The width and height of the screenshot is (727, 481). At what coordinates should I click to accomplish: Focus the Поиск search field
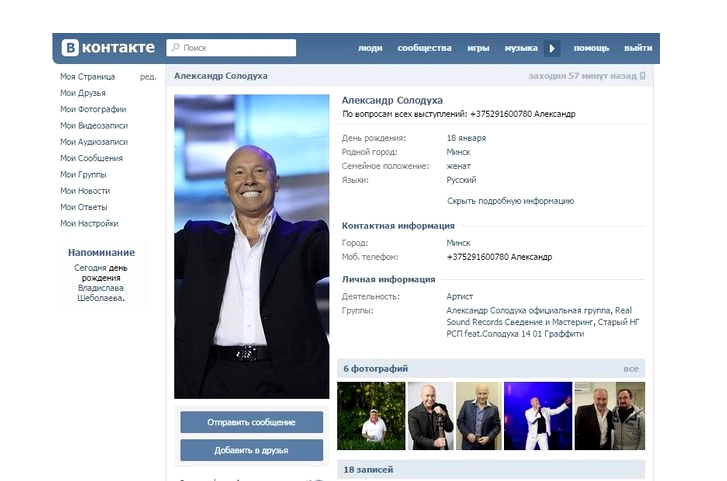click(231, 48)
